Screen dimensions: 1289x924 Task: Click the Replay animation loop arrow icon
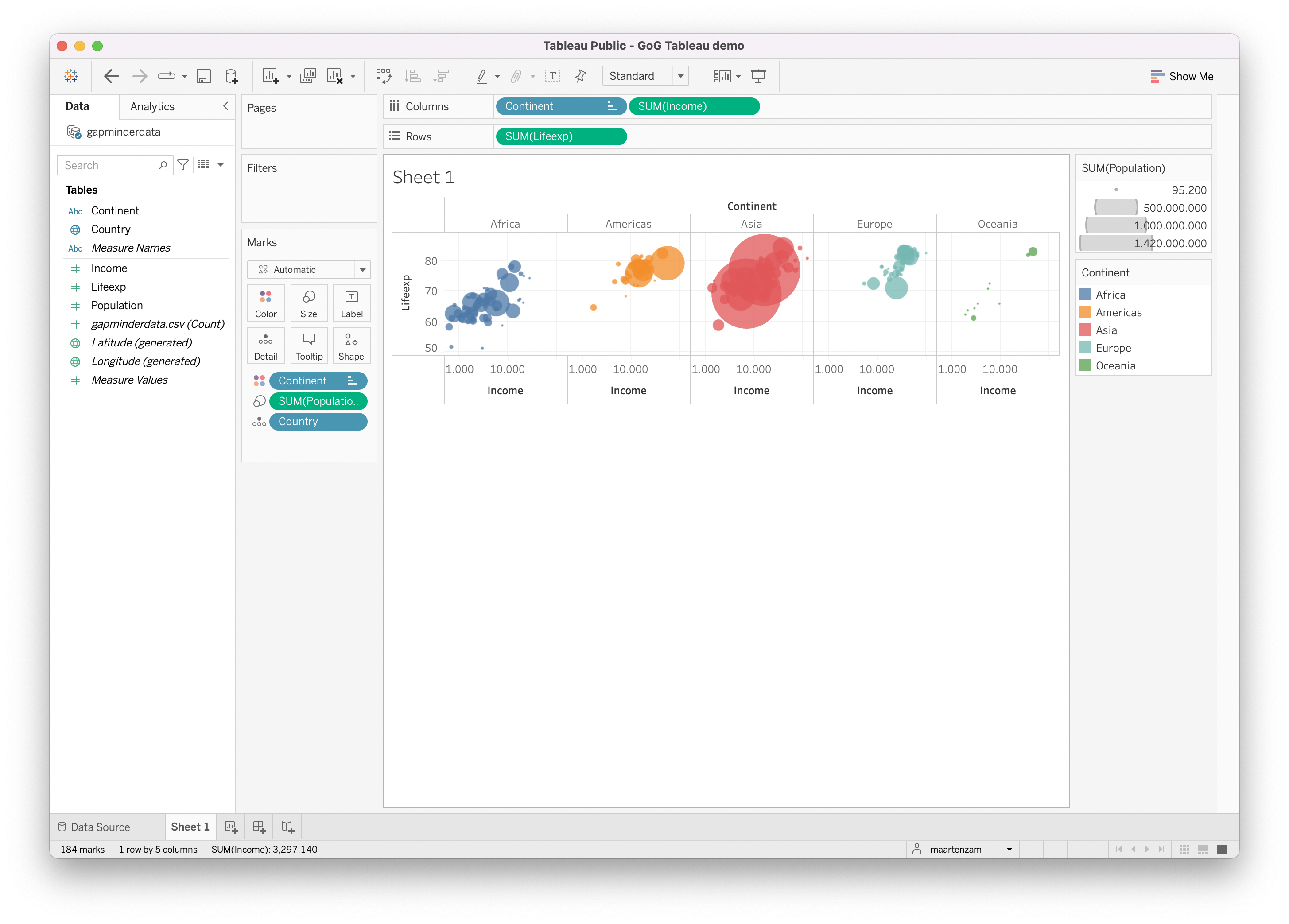pyautogui.click(x=167, y=76)
